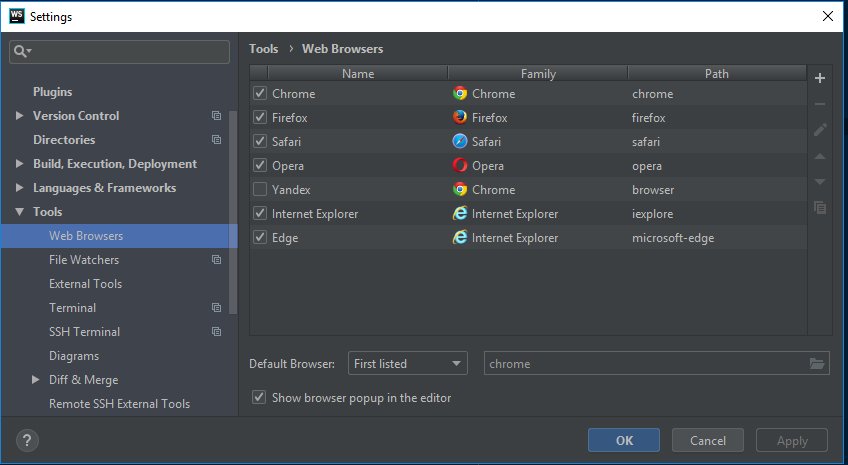Click the move down arrow icon

pyautogui.click(x=820, y=182)
